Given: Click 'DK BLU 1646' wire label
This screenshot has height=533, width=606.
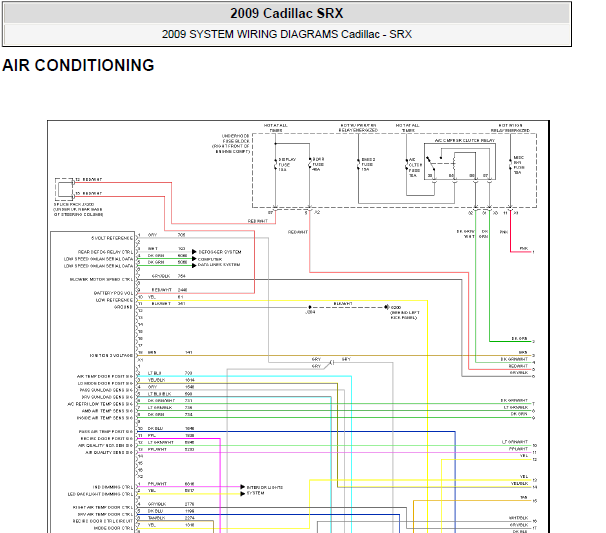Looking at the screenshot, I should (171, 429).
